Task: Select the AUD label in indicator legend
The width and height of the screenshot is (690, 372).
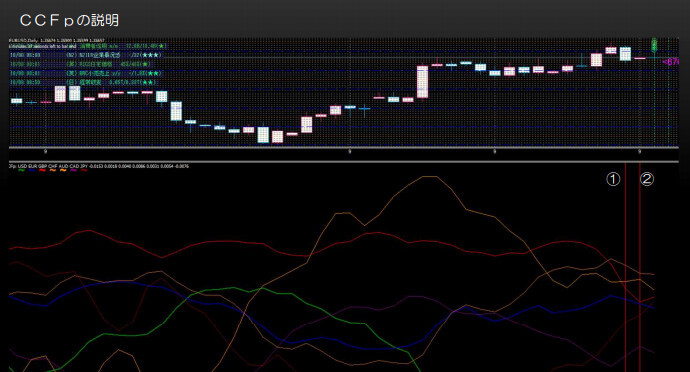Action: point(64,166)
